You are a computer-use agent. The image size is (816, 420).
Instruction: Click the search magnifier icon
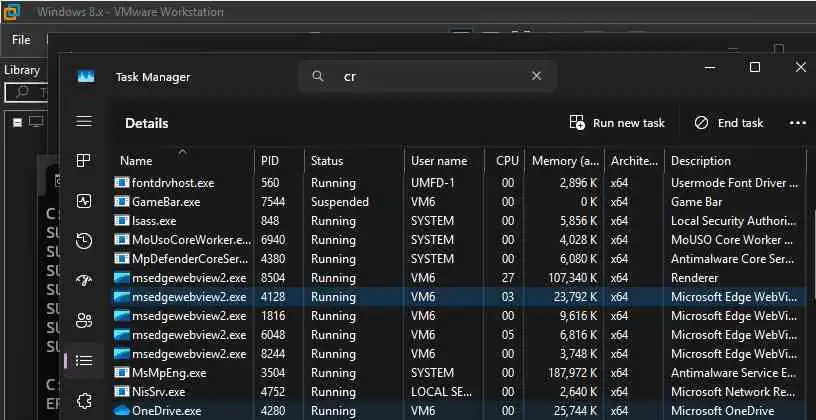tap(318, 77)
